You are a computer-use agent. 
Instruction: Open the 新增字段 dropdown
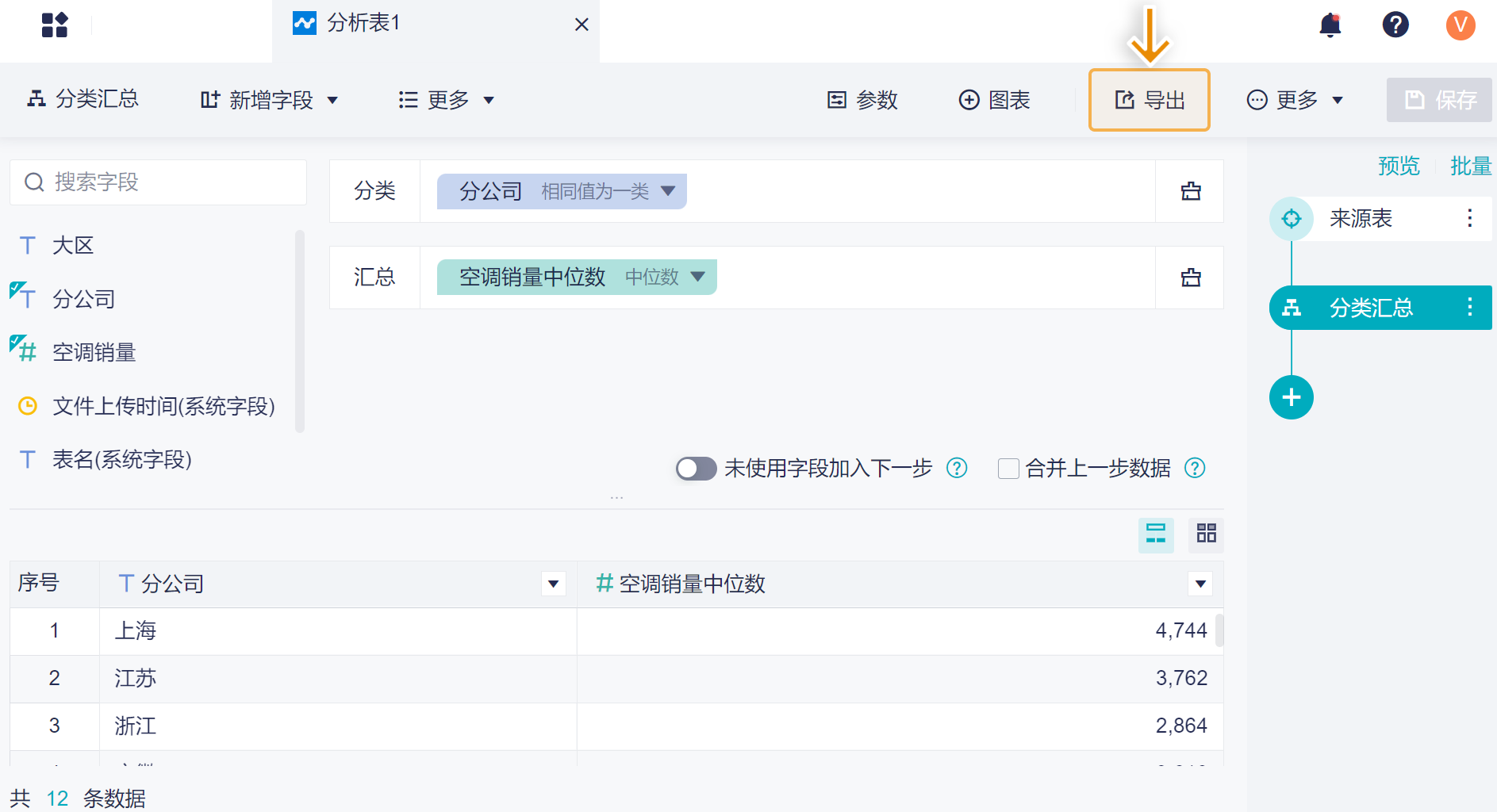tap(270, 100)
